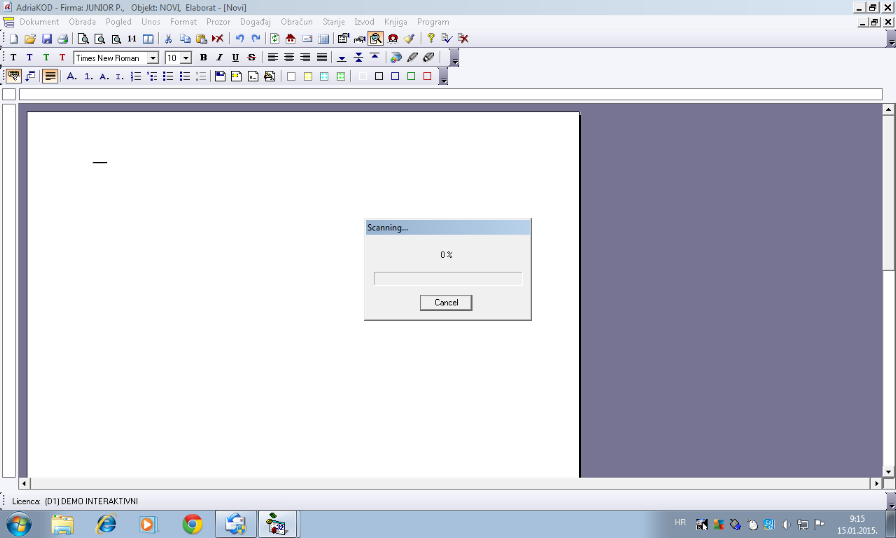Open the font size 10 dropdown
Image resolution: width=896 pixels, height=538 pixels.
pos(186,58)
